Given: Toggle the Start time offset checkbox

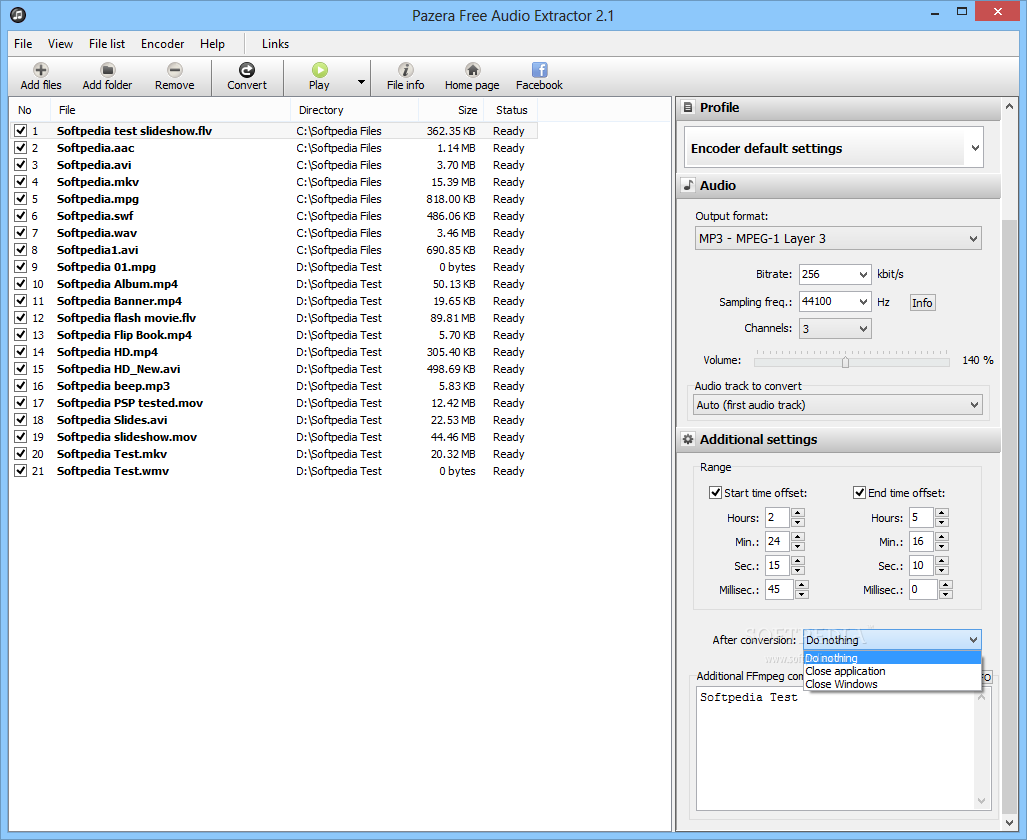Looking at the screenshot, I should pos(715,492).
